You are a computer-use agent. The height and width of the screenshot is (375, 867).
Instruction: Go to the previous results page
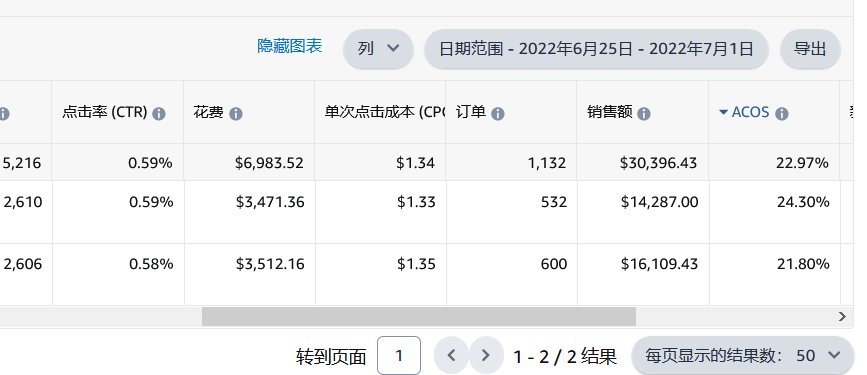pos(451,355)
